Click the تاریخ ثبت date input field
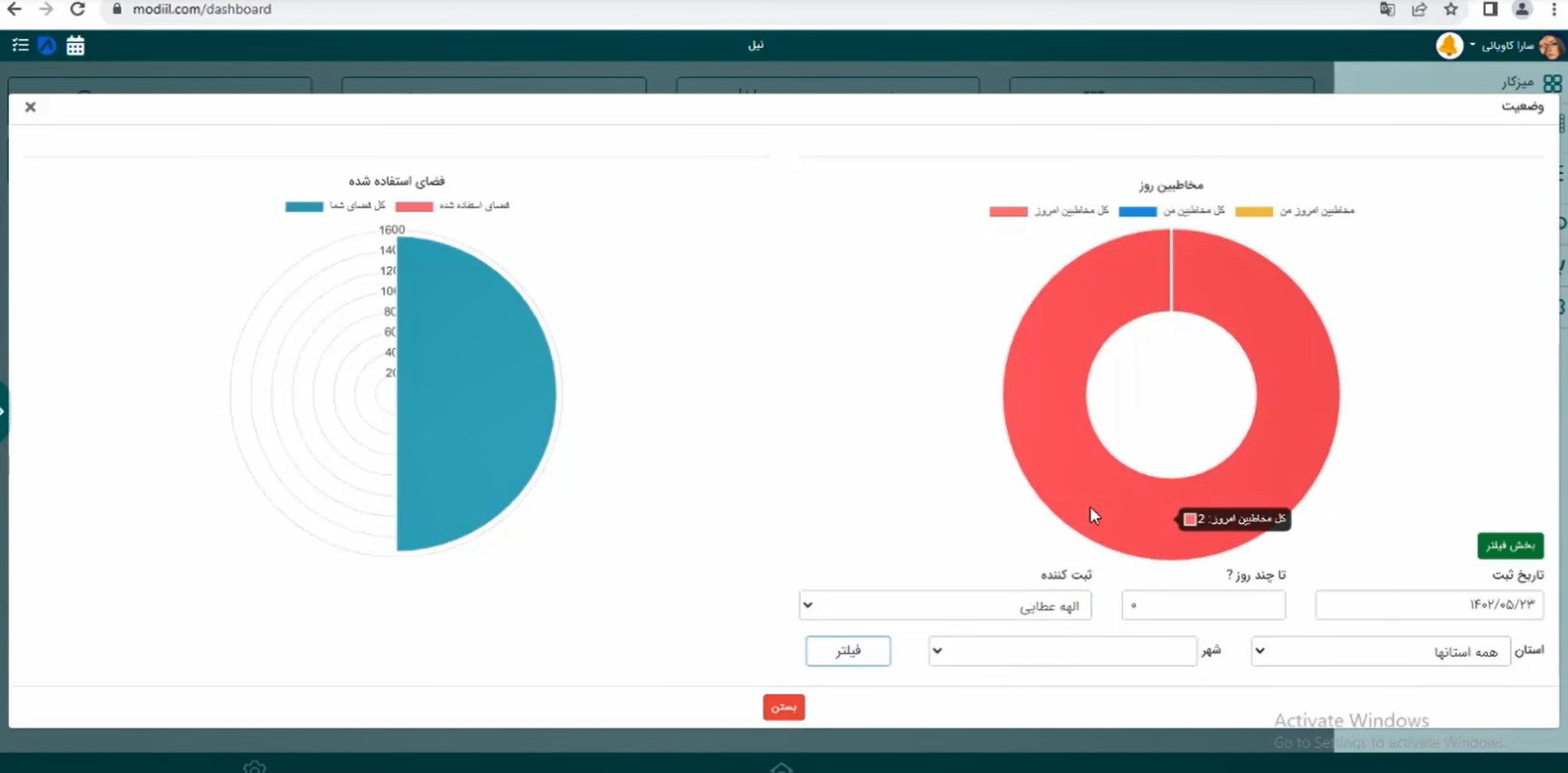The image size is (1568, 773). (1428, 605)
